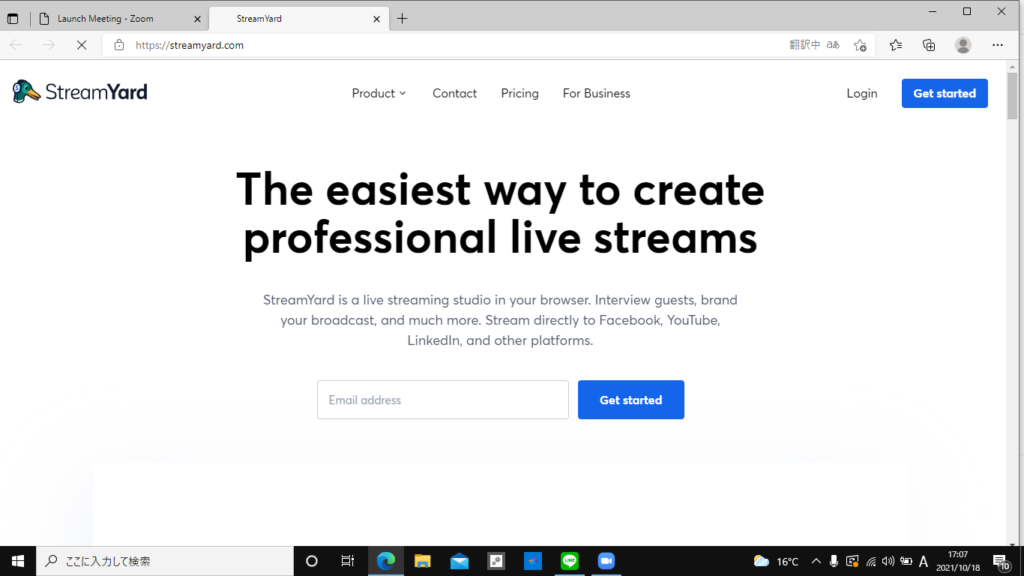
Task: Click the Email address input field
Action: click(442, 400)
